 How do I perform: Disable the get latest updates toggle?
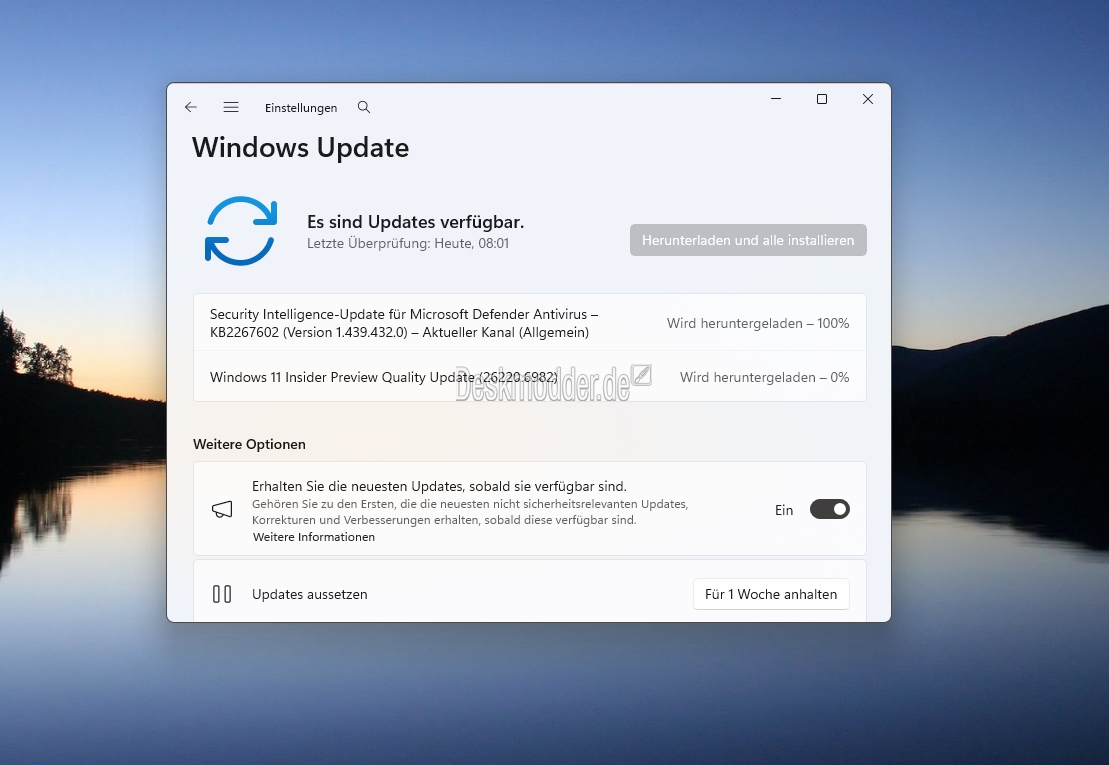tap(829, 509)
